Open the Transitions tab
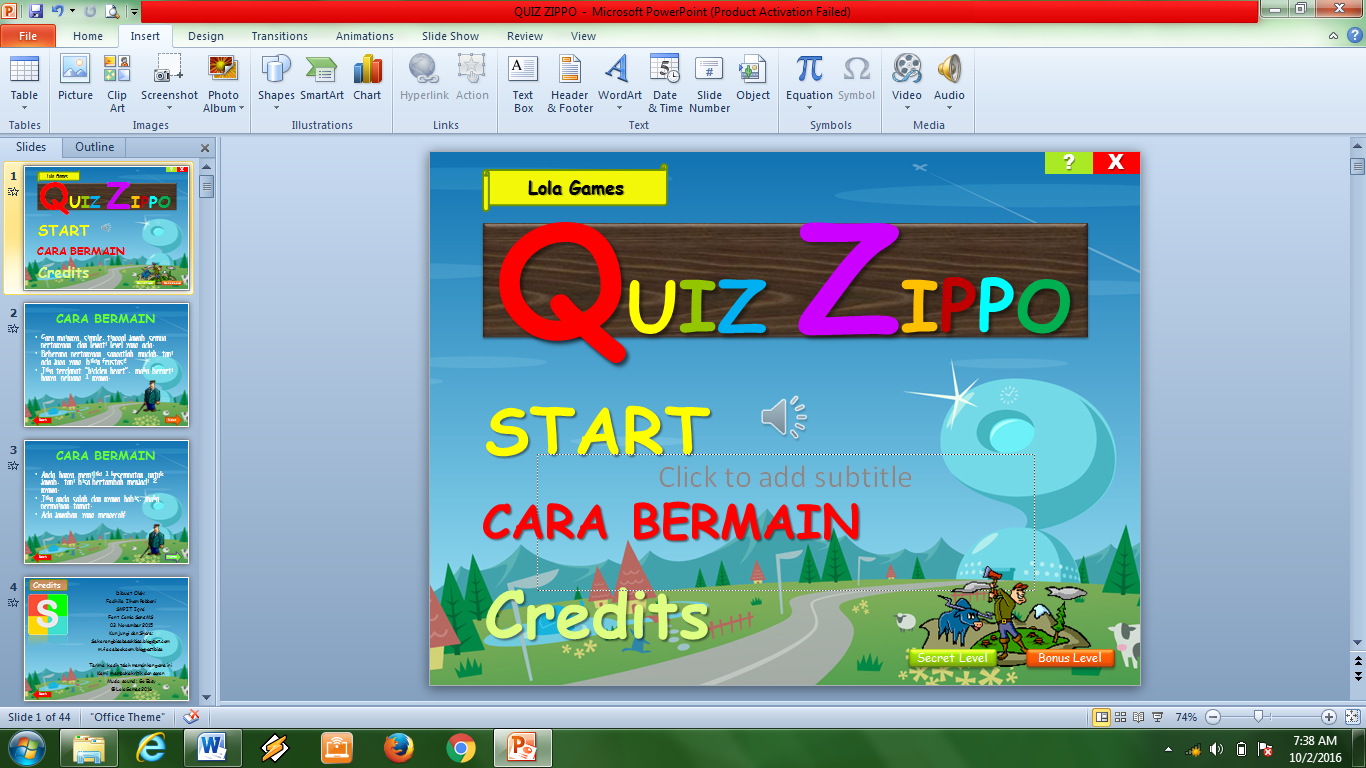Image resolution: width=1366 pixels, height=768 pixels. (x=280, y=36)
